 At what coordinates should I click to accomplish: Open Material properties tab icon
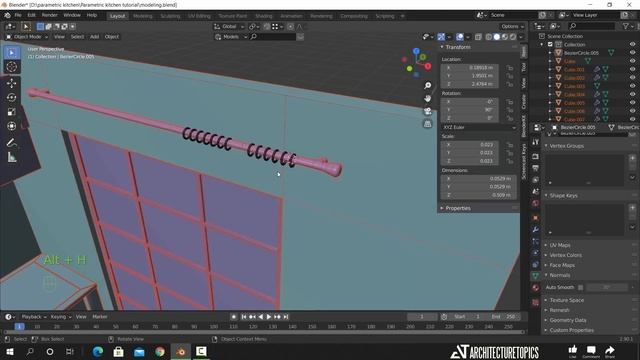[535, 288]
